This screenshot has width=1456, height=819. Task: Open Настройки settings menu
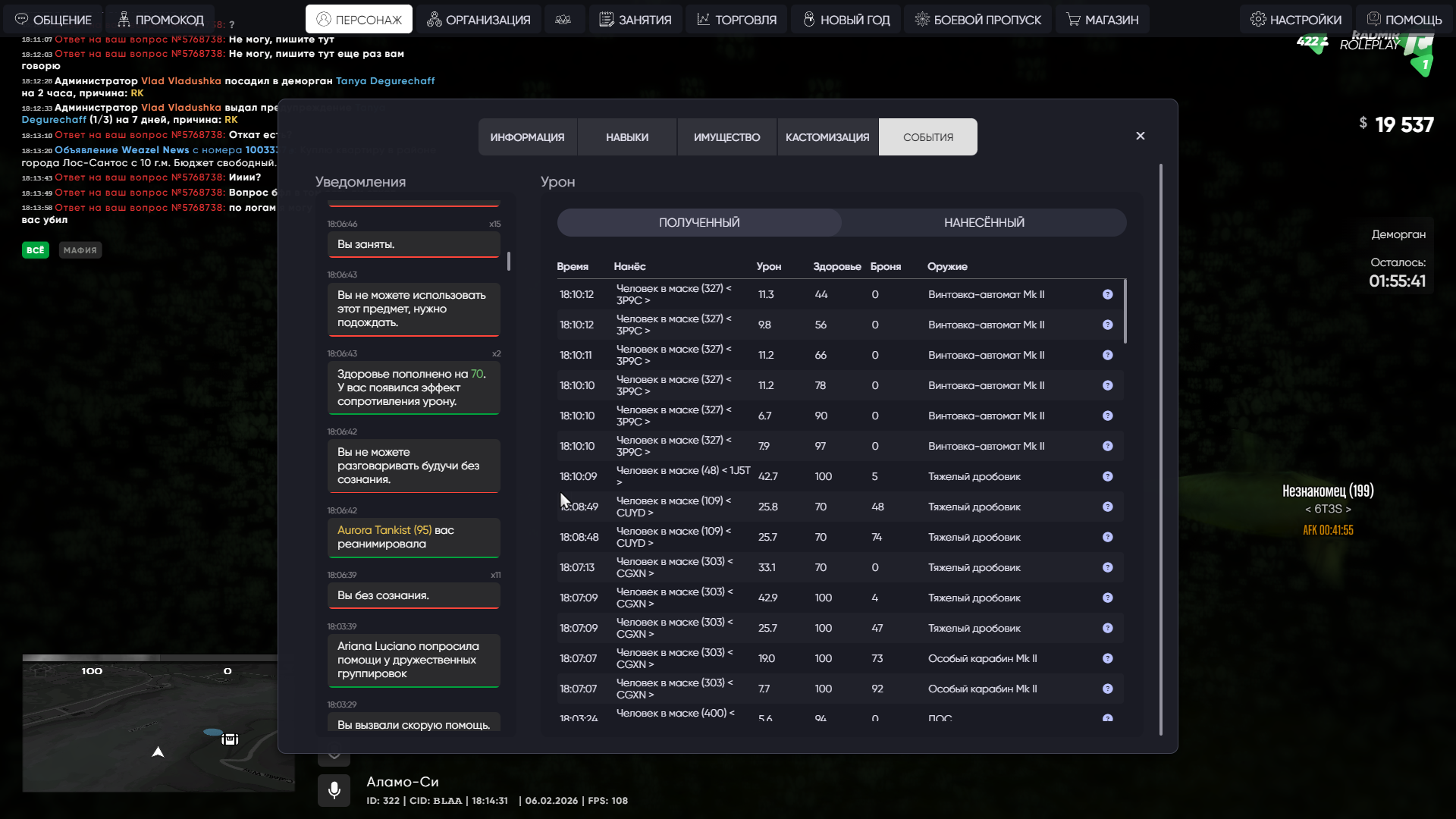pyautogui.click(x=1295, y=20)
